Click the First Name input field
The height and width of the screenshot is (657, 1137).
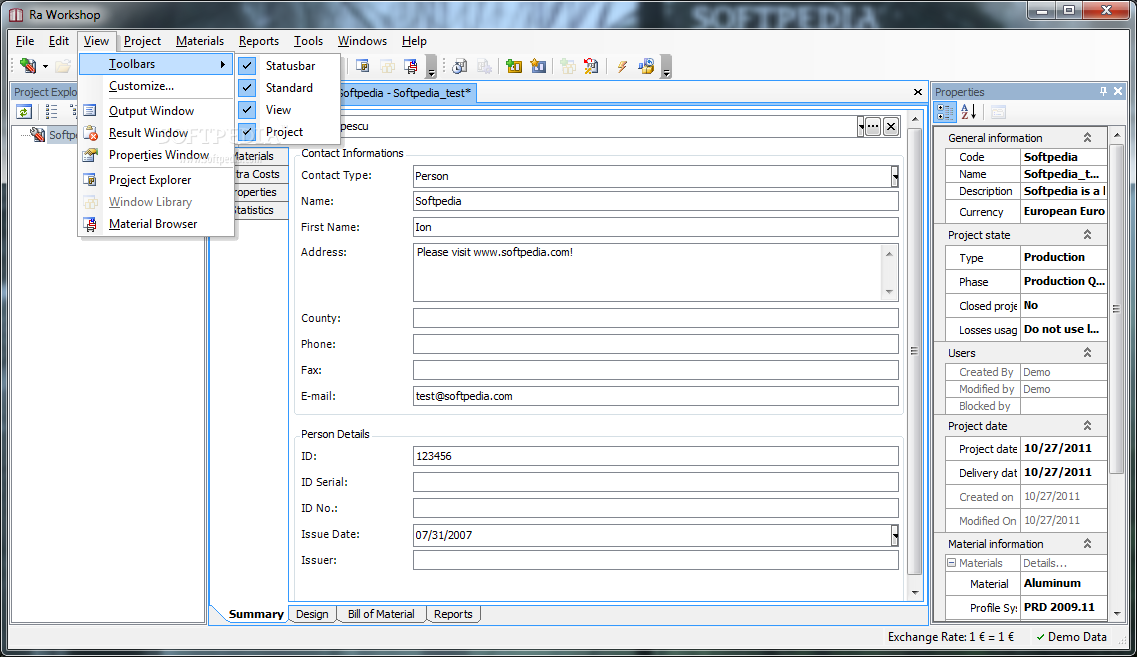[x=656, y=227]
